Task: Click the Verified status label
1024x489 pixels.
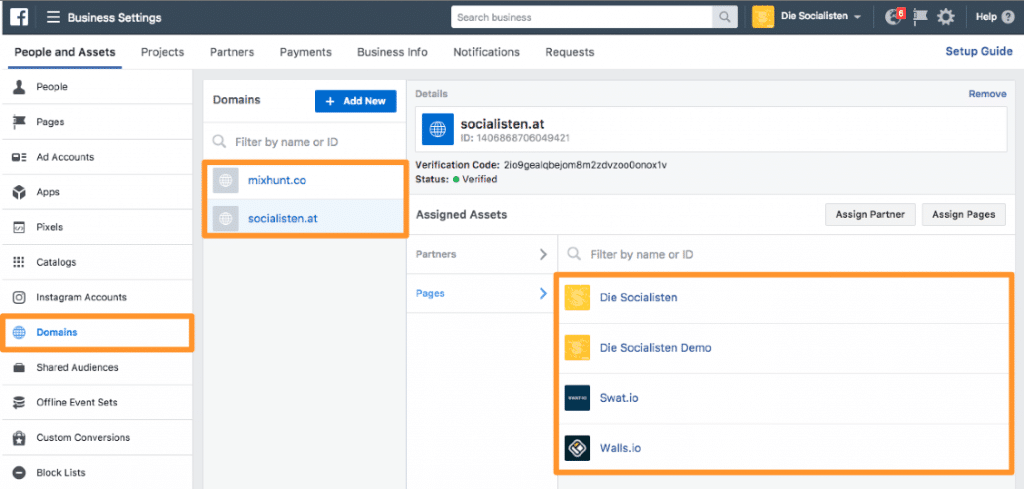Action: pos(479,179)
